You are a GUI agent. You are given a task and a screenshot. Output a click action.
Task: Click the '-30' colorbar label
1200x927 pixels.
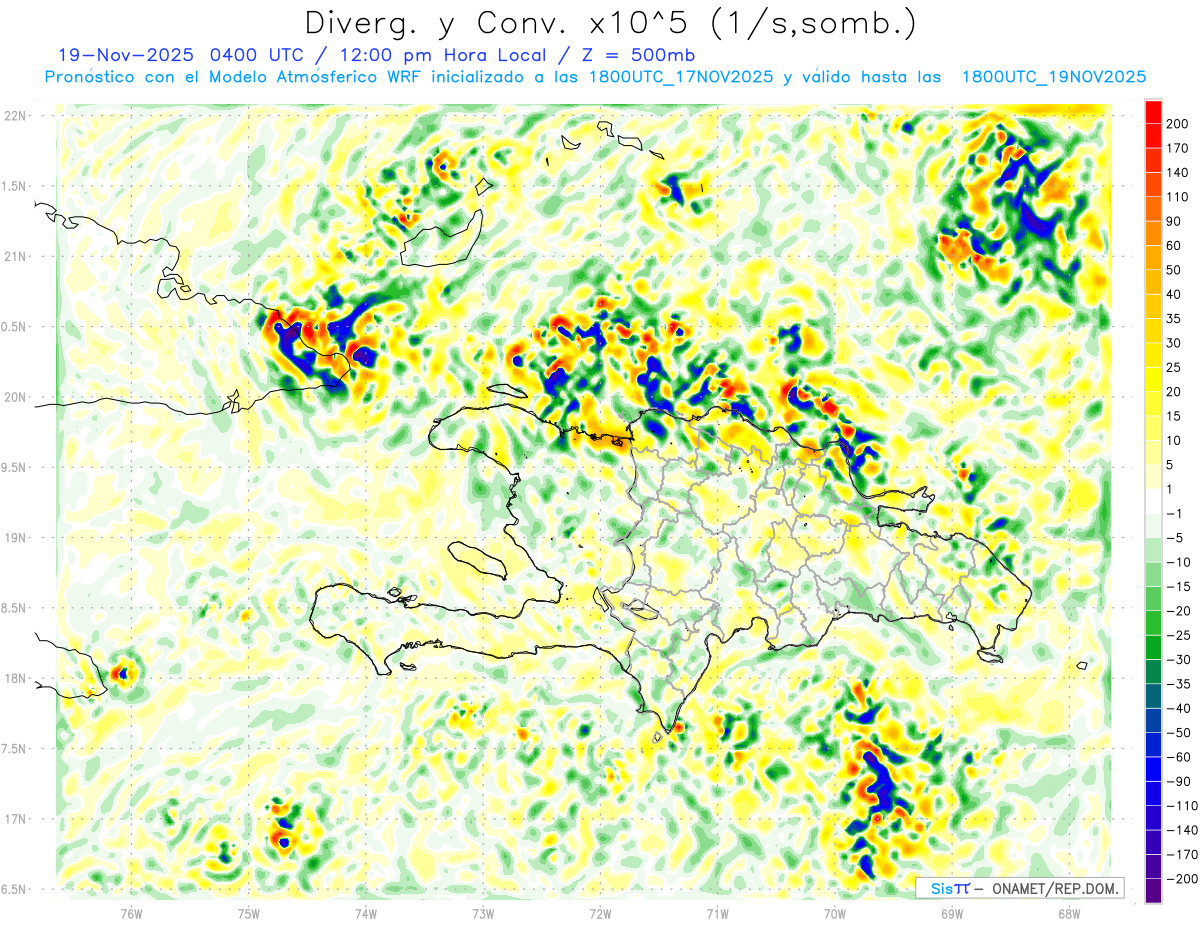coord(1177,659)
